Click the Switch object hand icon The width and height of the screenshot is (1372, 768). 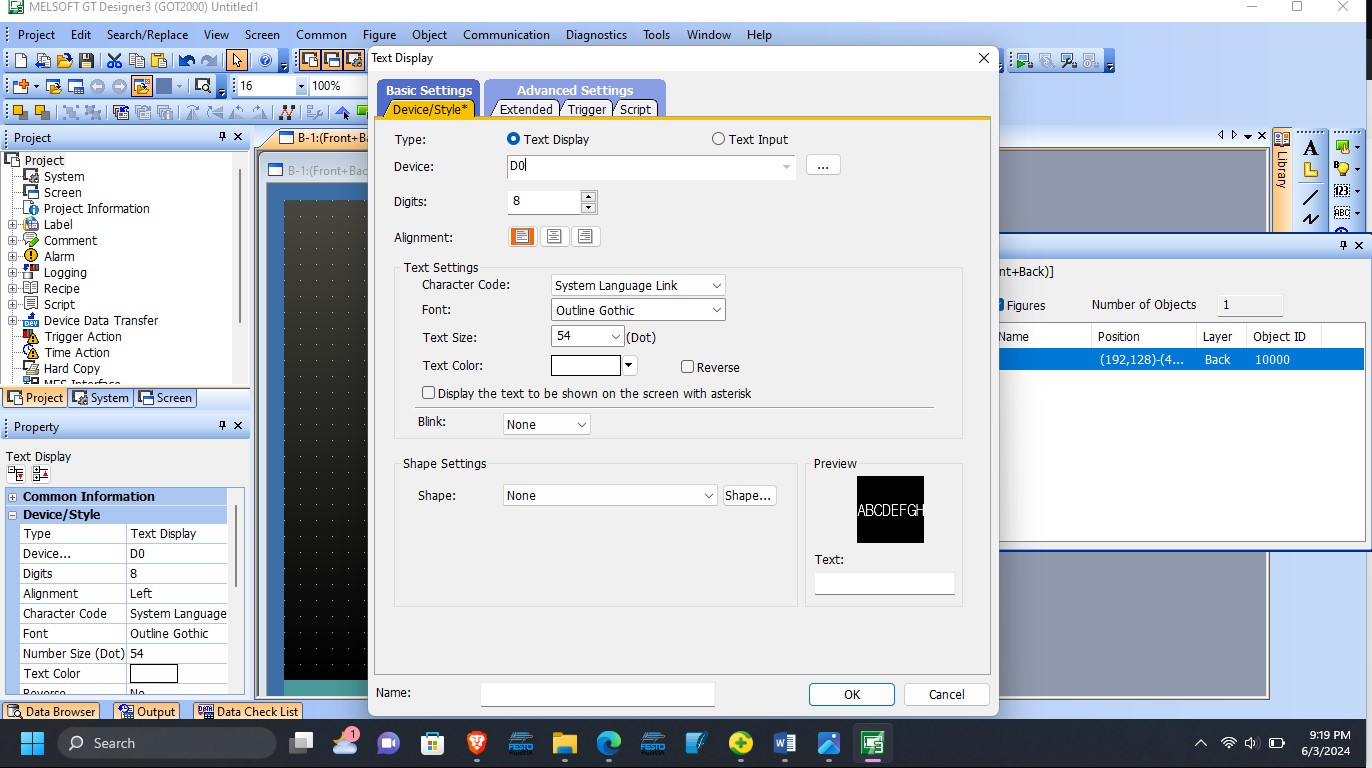click(x=1342, y=147)
